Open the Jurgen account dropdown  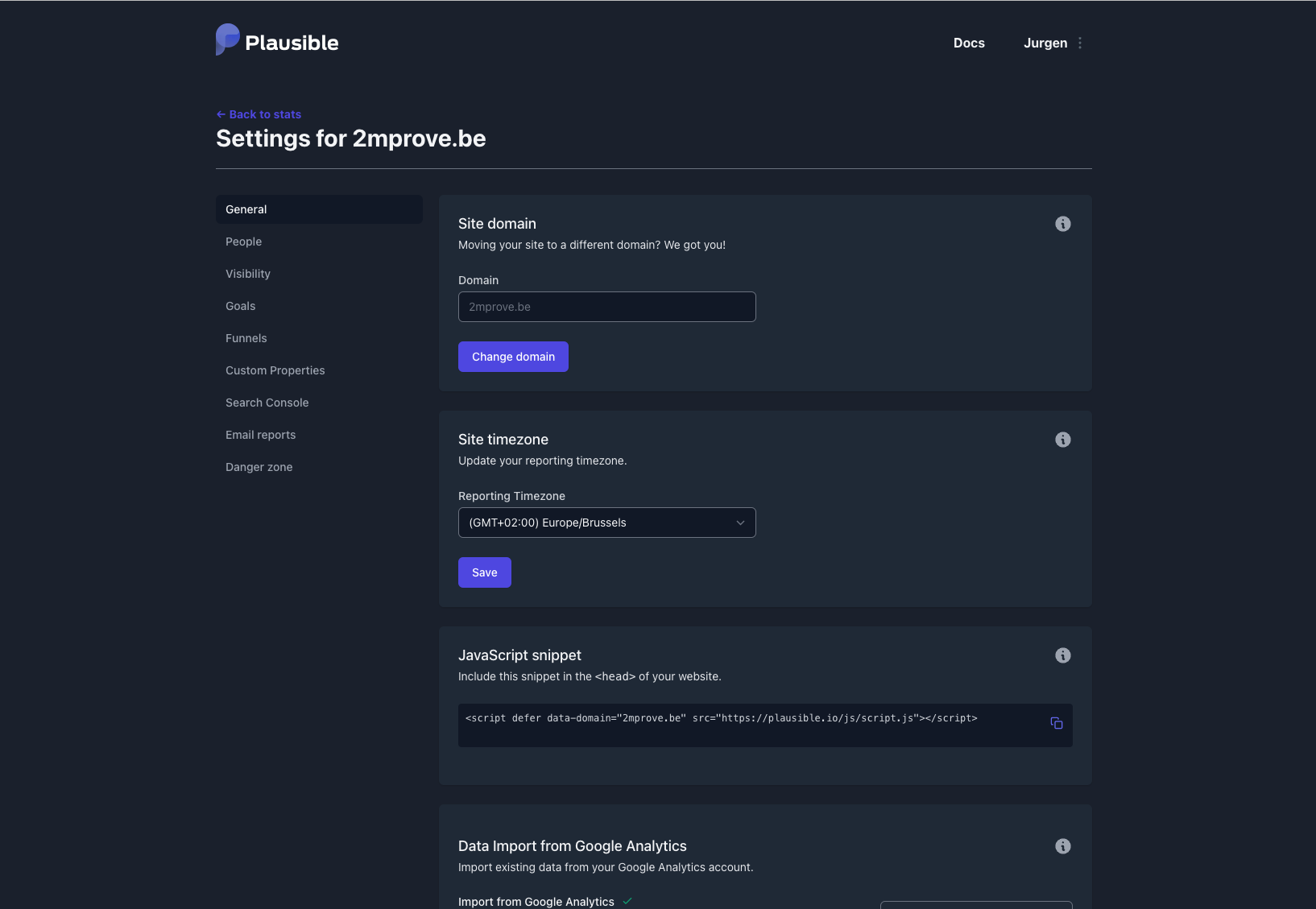pos(1045,43)
